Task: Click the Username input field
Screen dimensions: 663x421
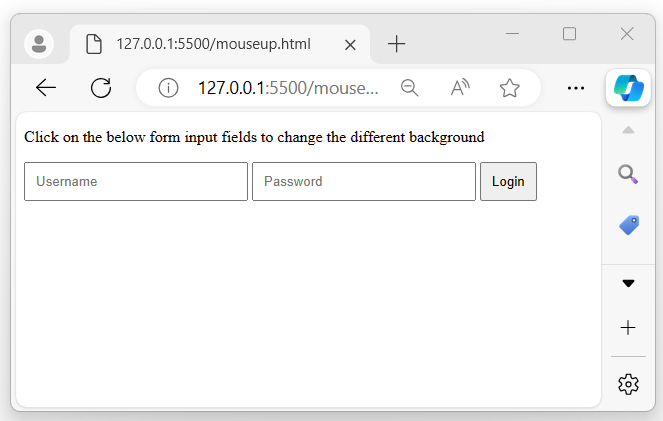Action: [136, 182]
